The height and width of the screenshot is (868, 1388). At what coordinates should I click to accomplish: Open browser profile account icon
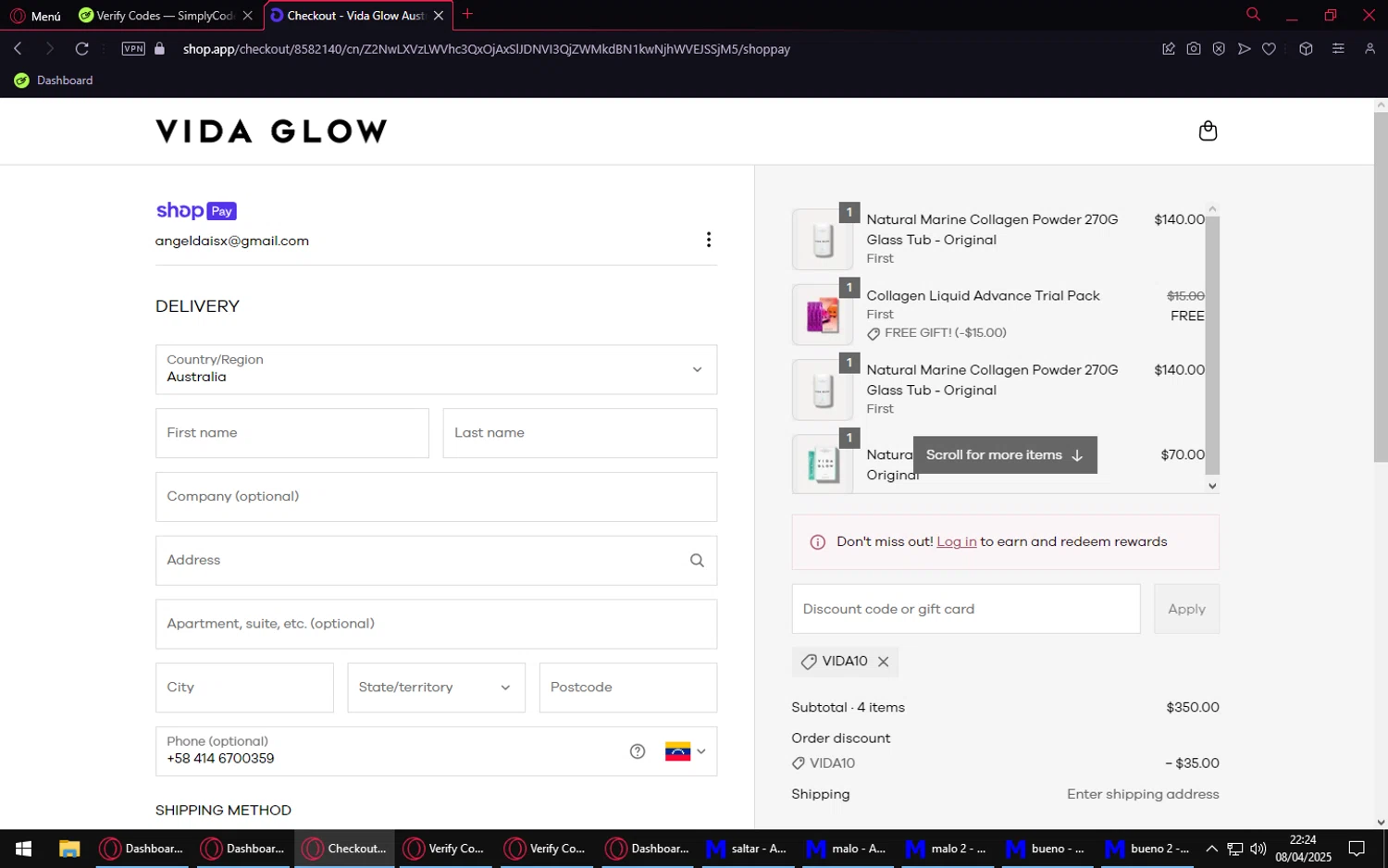[x=1369, y=49]
